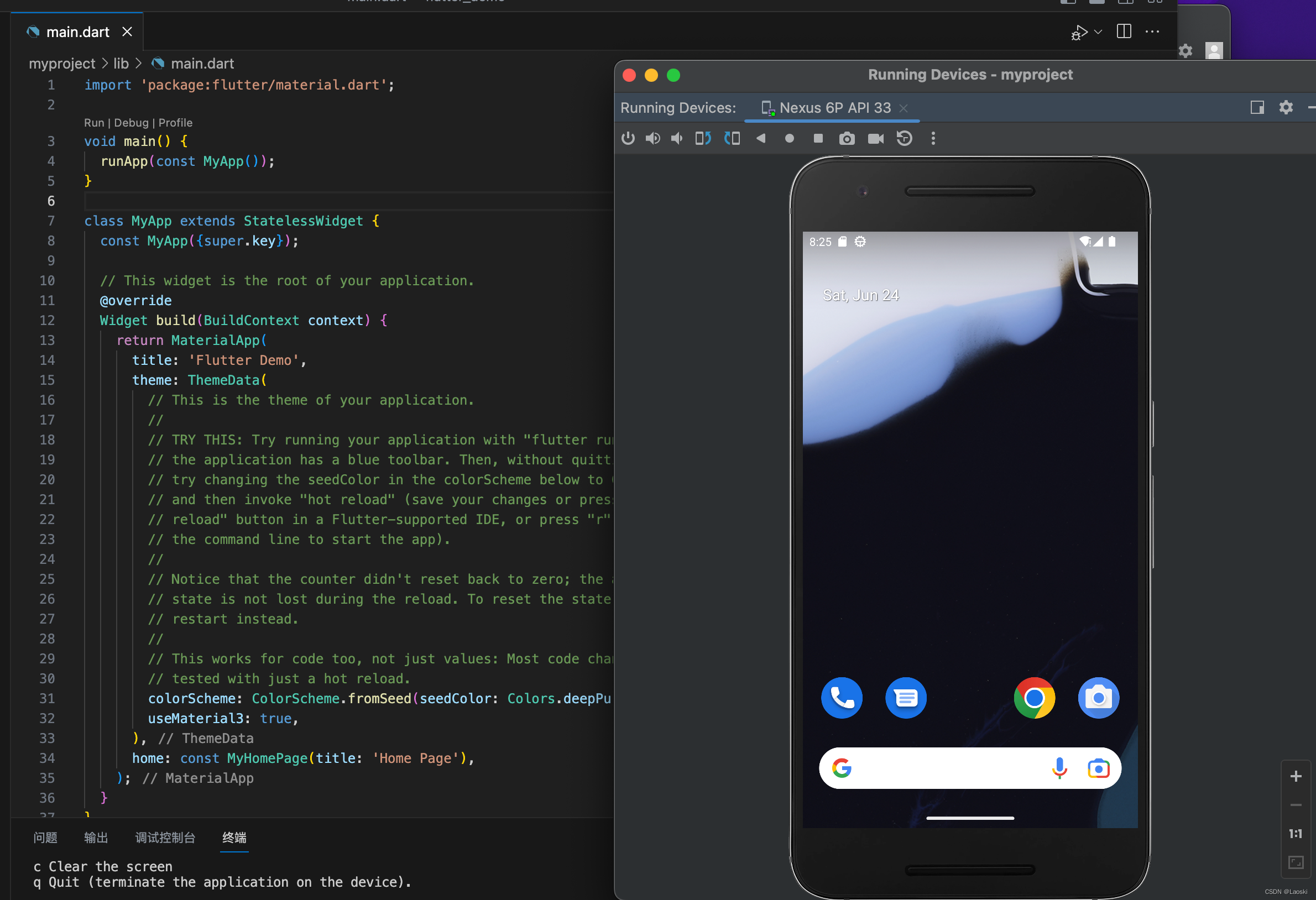The height and width of the screenshot is (900, 1316).
Task: Click the volume down icon
Action: 677,139
